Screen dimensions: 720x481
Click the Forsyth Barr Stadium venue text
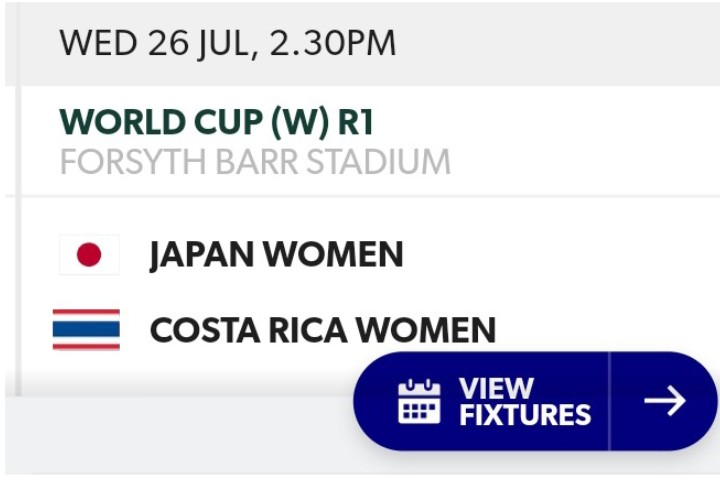tap(255, 162)
